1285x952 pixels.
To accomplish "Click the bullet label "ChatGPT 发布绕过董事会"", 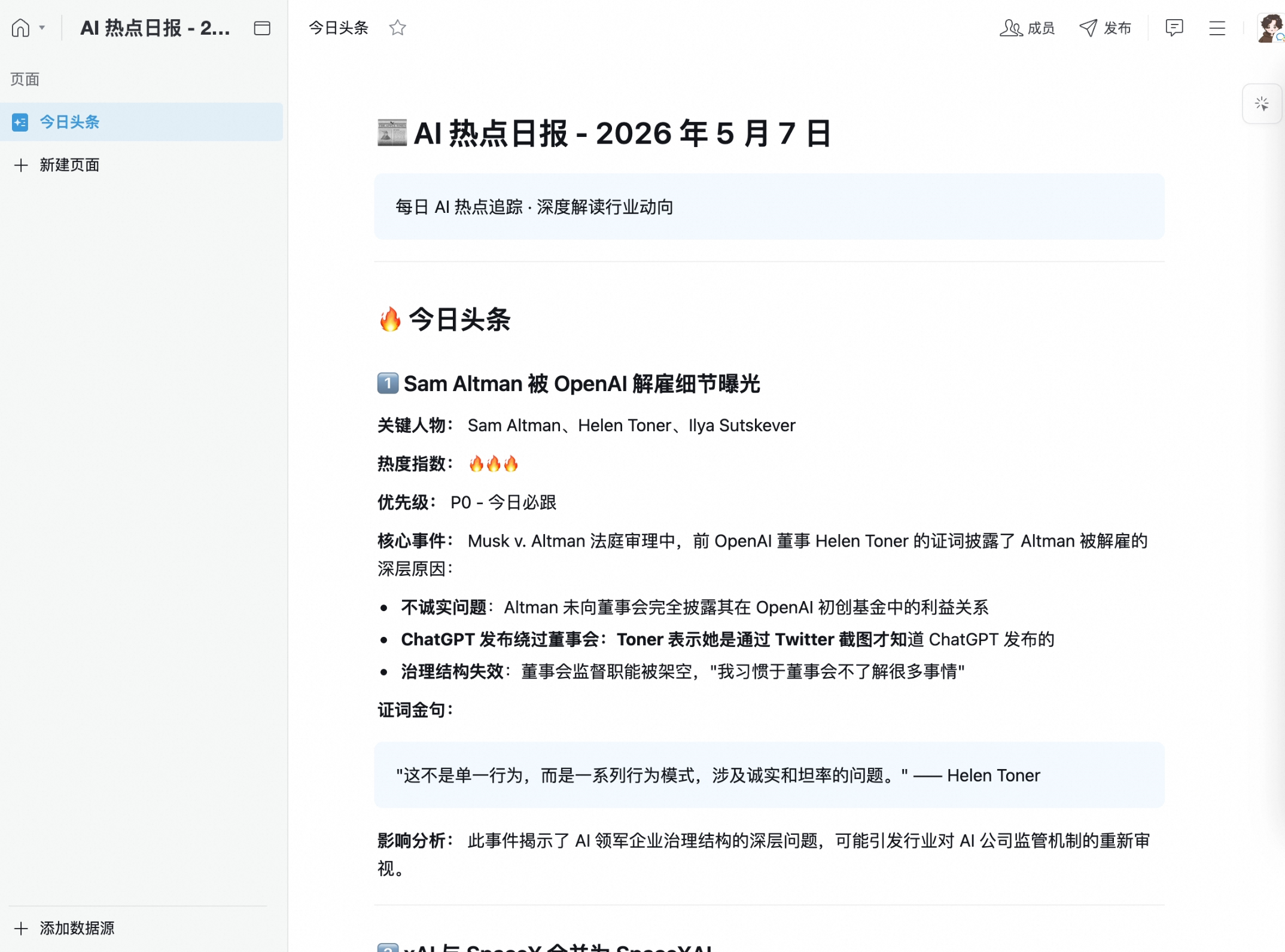I will coord(500,639).
